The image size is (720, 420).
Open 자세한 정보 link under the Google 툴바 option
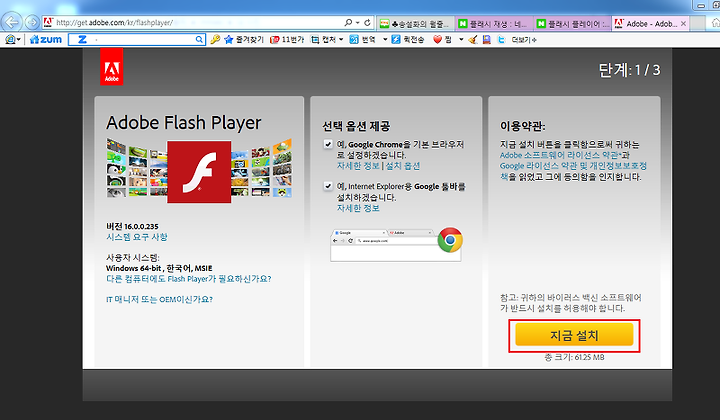358,208
